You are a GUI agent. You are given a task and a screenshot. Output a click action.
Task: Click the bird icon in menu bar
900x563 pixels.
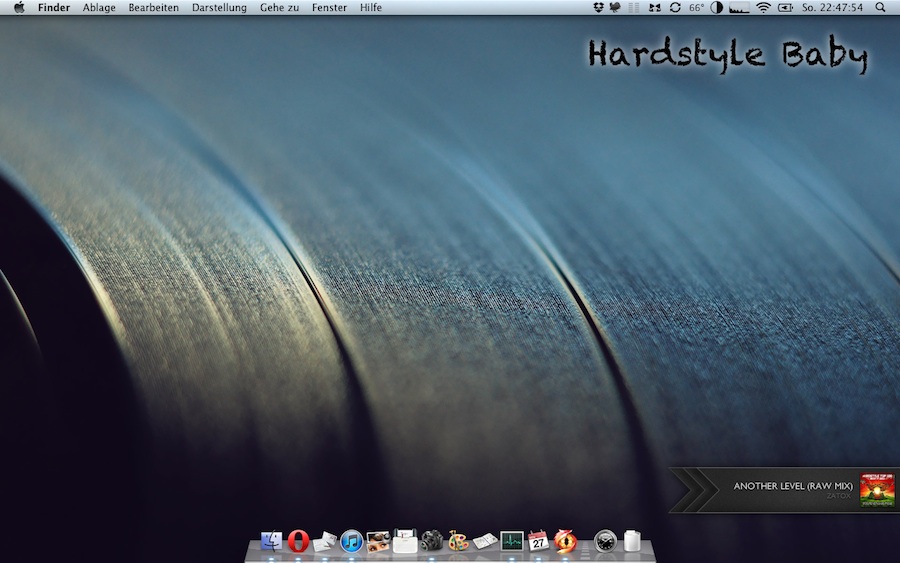(615, 7)
